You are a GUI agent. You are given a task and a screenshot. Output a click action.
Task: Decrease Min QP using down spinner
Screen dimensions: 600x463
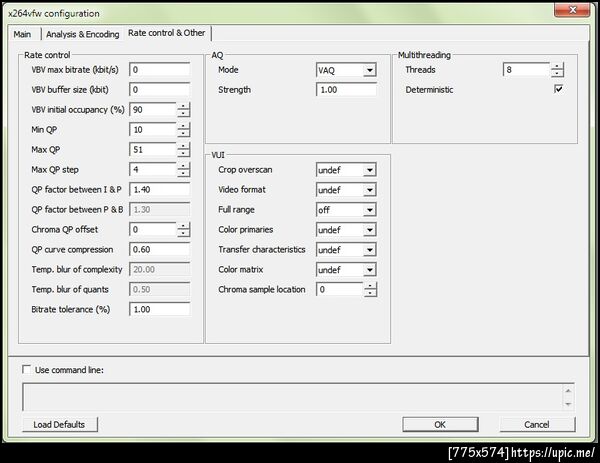(184, 134)
